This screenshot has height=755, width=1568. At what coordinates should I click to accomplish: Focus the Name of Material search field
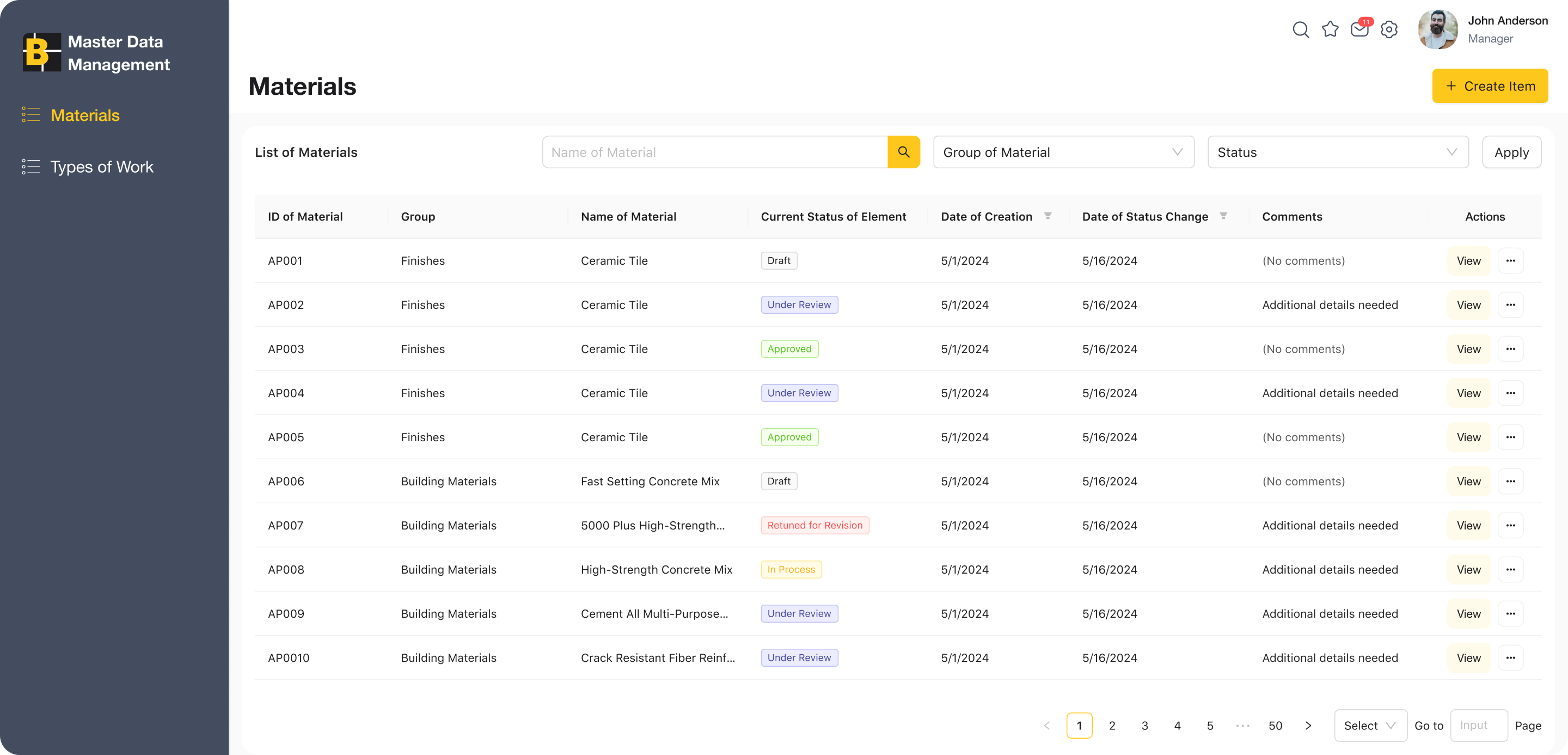point(715,152)
